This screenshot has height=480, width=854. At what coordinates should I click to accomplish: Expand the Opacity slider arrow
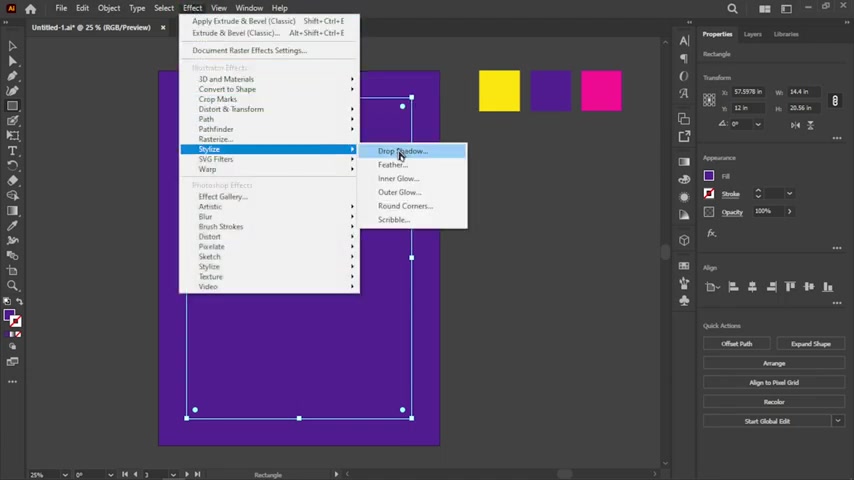(789, 211)
